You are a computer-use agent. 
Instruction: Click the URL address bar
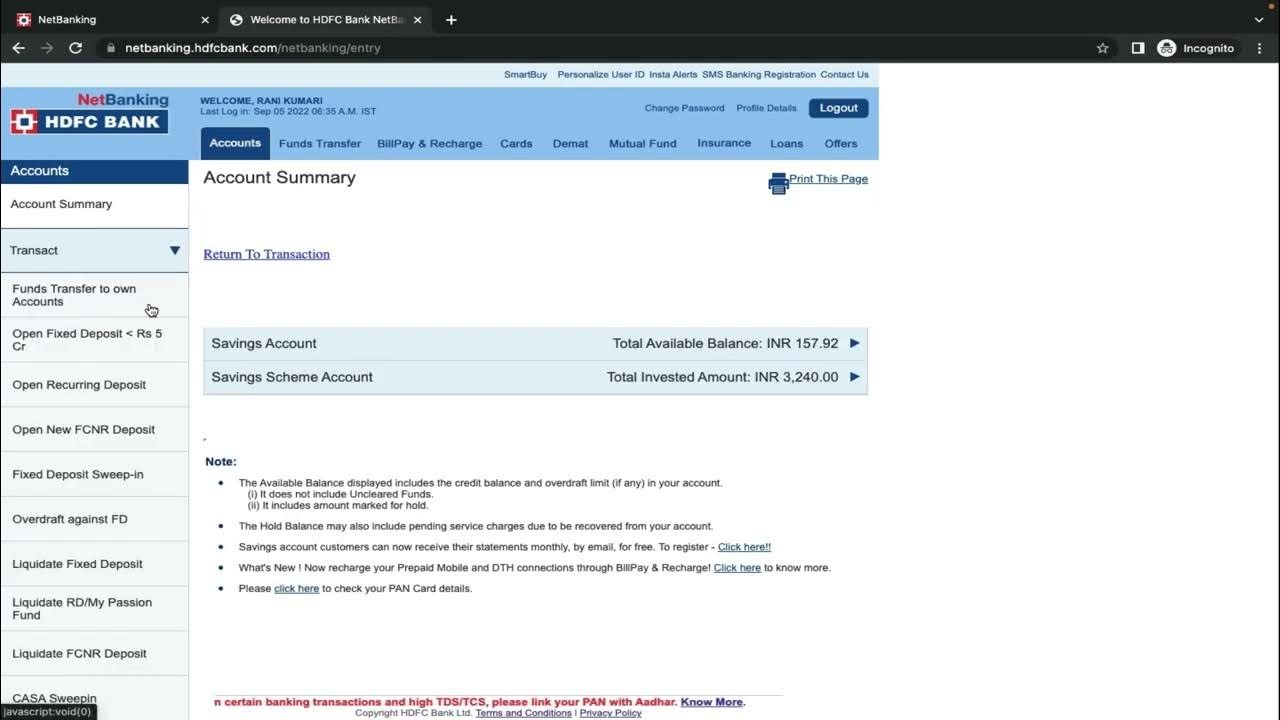tap(600, 48)
